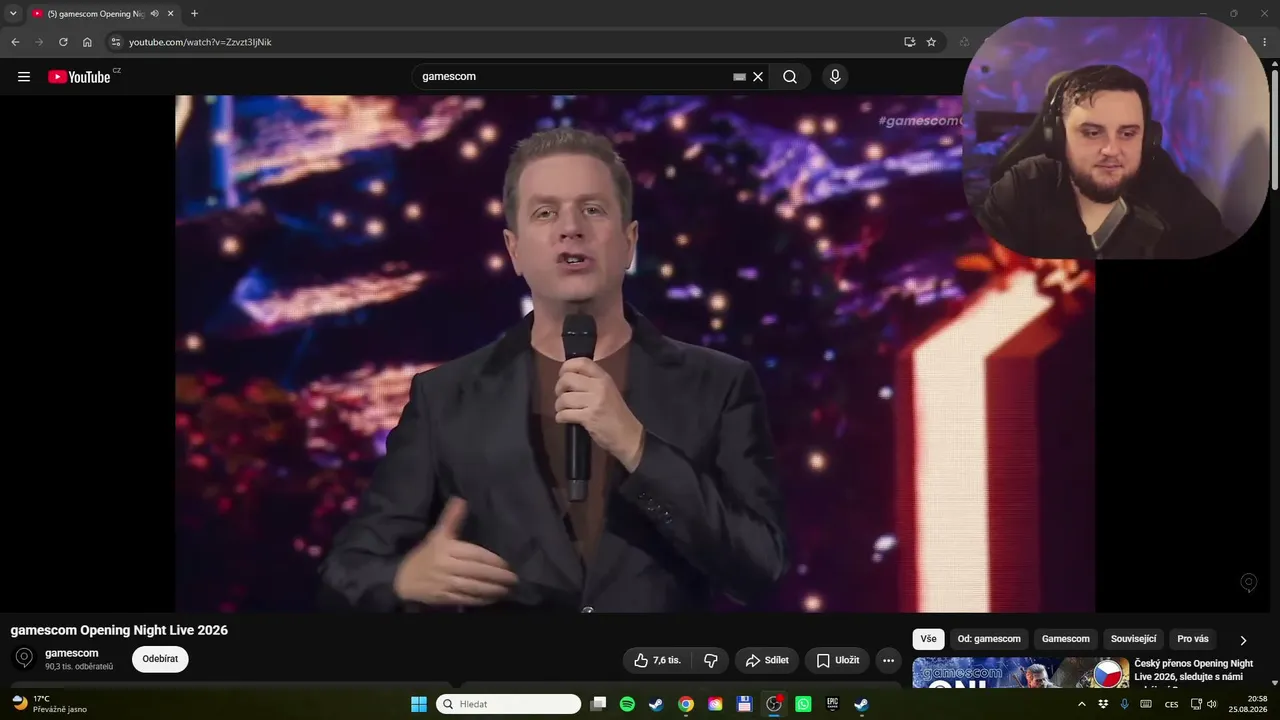Viewport: 1280px width, 720px height.
Task: Mute the gamescom tab audio
Action: coord(154,14)
